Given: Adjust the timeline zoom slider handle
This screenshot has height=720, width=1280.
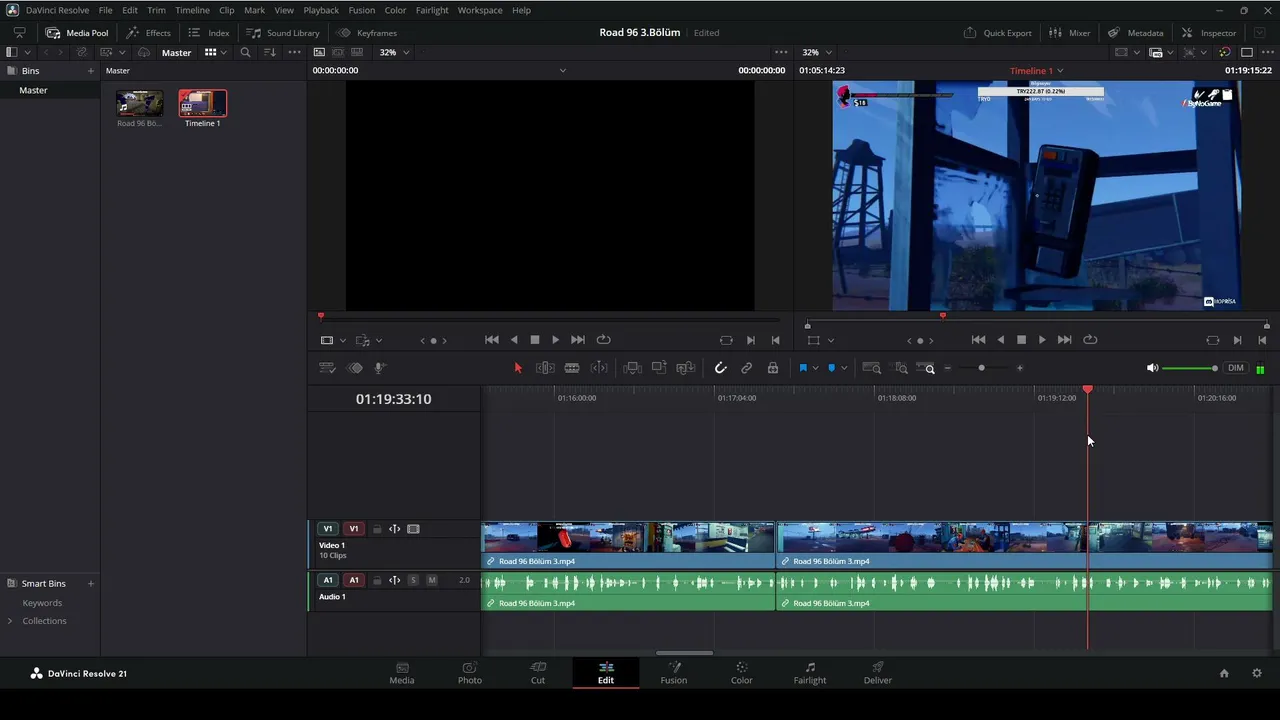Looking at the screenshot, I should point(981,368).
